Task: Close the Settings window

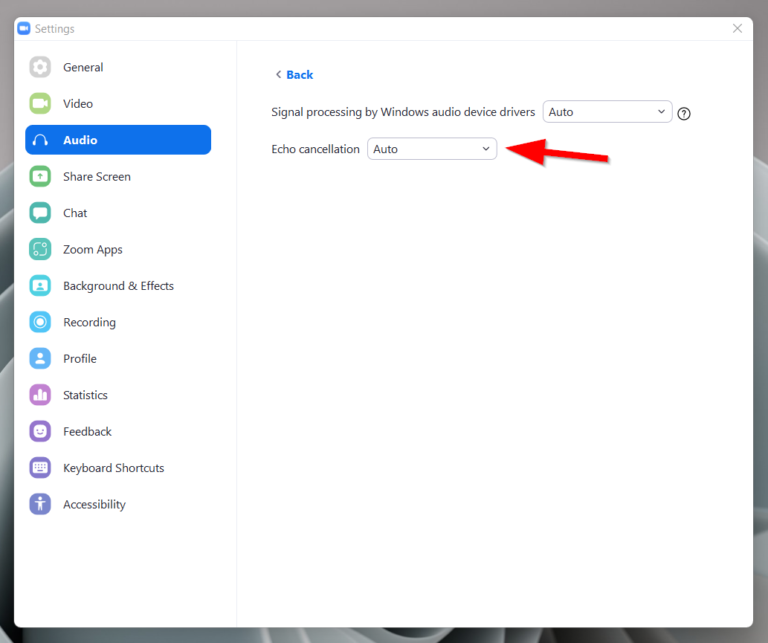Action: tap(737, 28)
